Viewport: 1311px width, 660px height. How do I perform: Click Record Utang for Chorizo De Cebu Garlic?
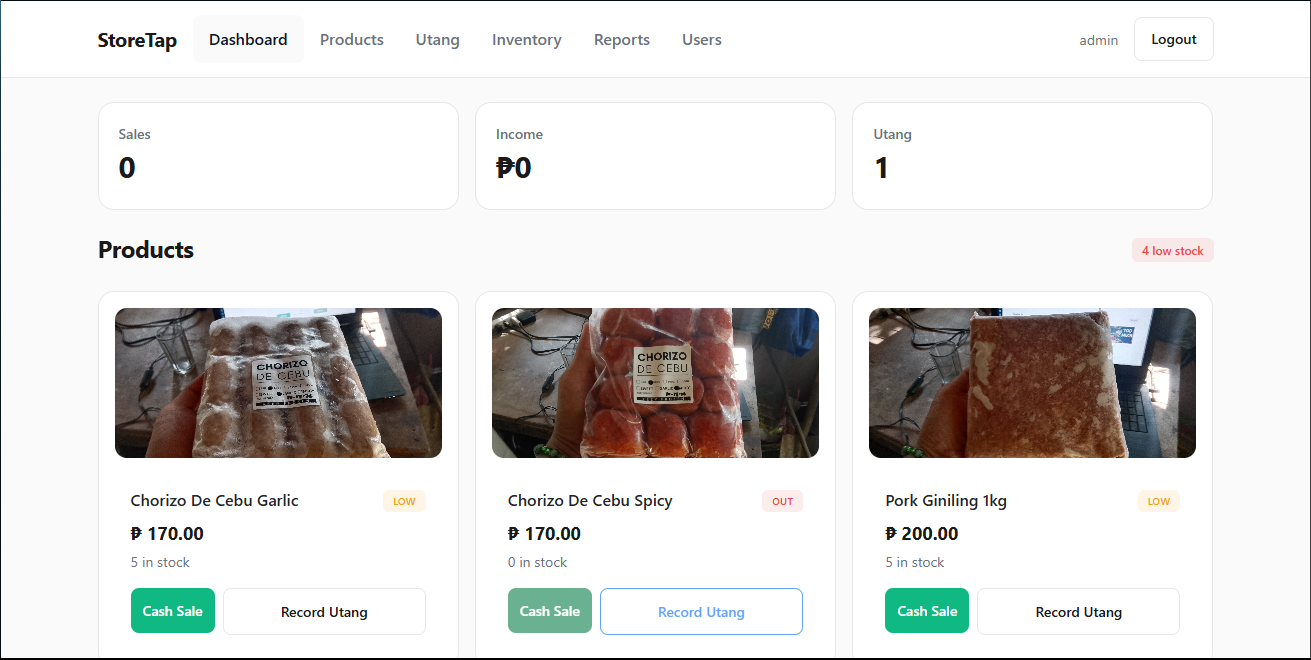[x=324, y=611]
